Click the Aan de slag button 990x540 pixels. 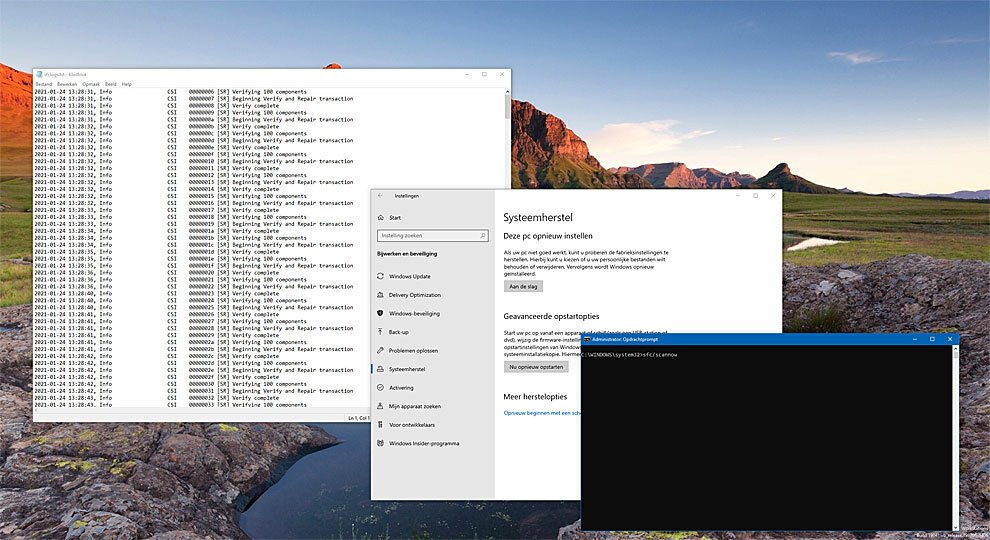pyautogui.click(x=523, y=287)
